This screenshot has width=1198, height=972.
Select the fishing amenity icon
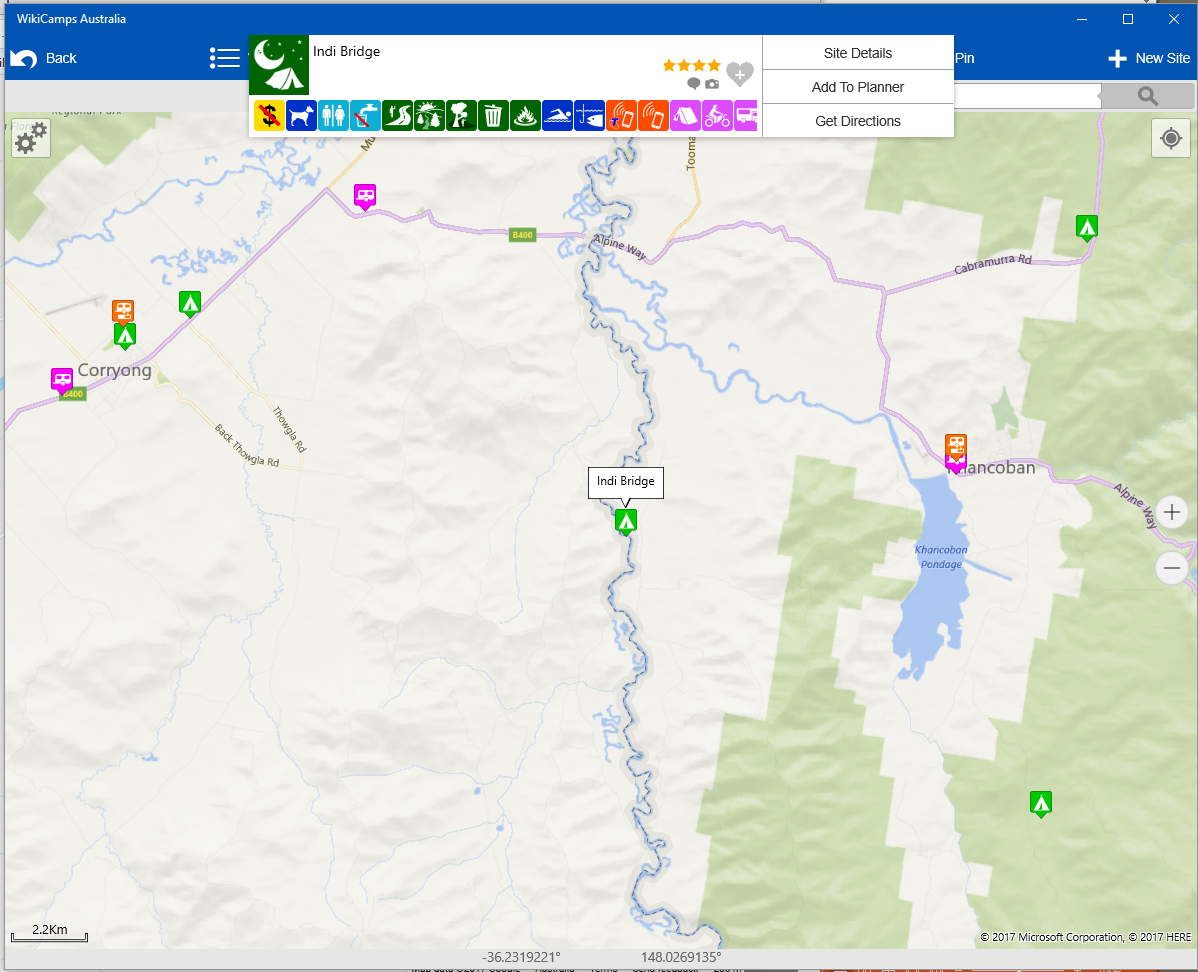point(589,115)
